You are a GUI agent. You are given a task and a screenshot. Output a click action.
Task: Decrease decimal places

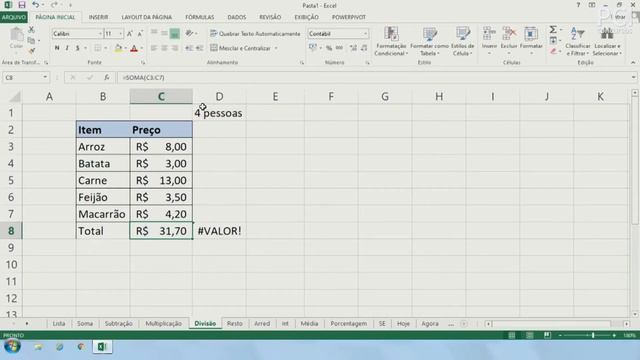coord(364,48)
